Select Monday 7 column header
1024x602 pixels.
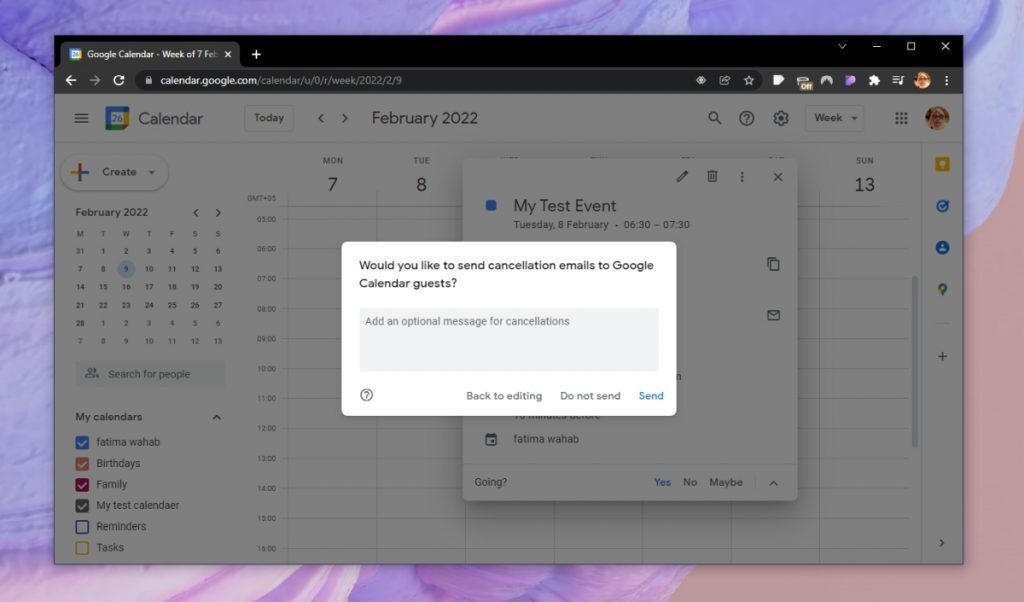point(332,177)
